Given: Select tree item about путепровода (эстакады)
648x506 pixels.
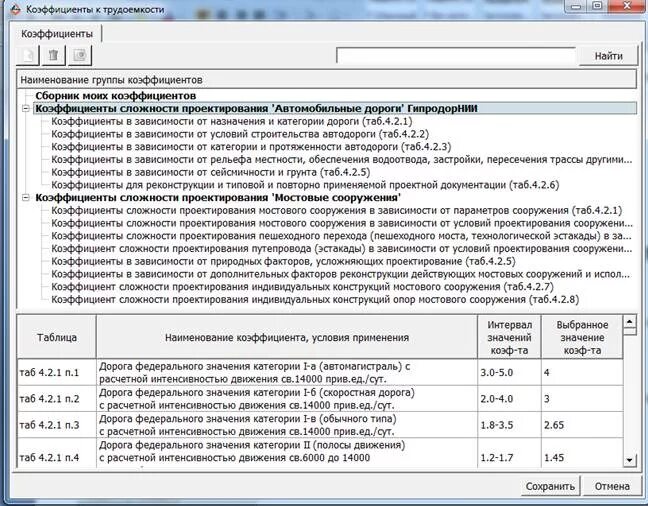Looking at the screenshot, I should (x=341, y=249).
